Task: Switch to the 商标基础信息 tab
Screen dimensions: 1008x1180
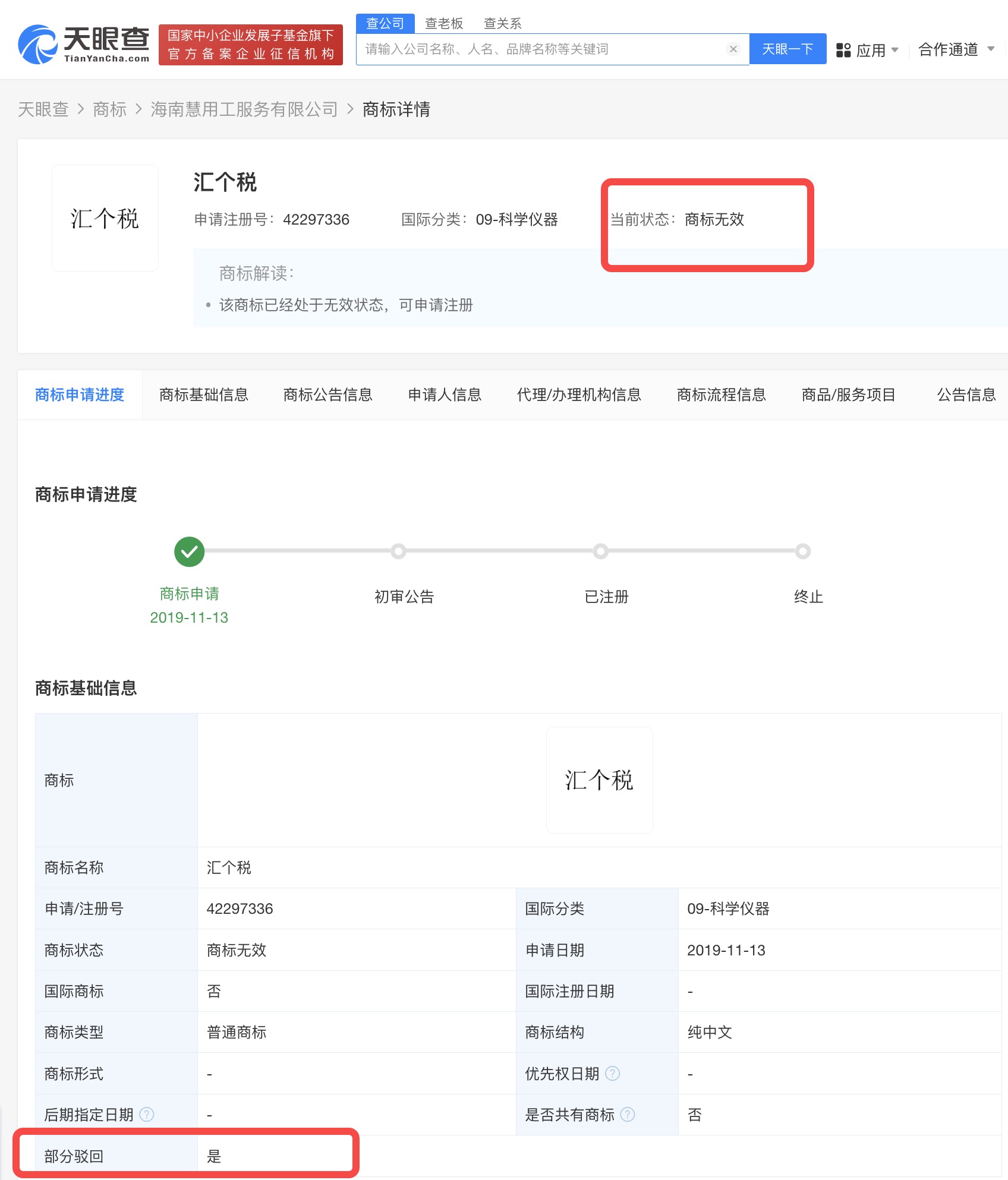Action: click(204, 395)
